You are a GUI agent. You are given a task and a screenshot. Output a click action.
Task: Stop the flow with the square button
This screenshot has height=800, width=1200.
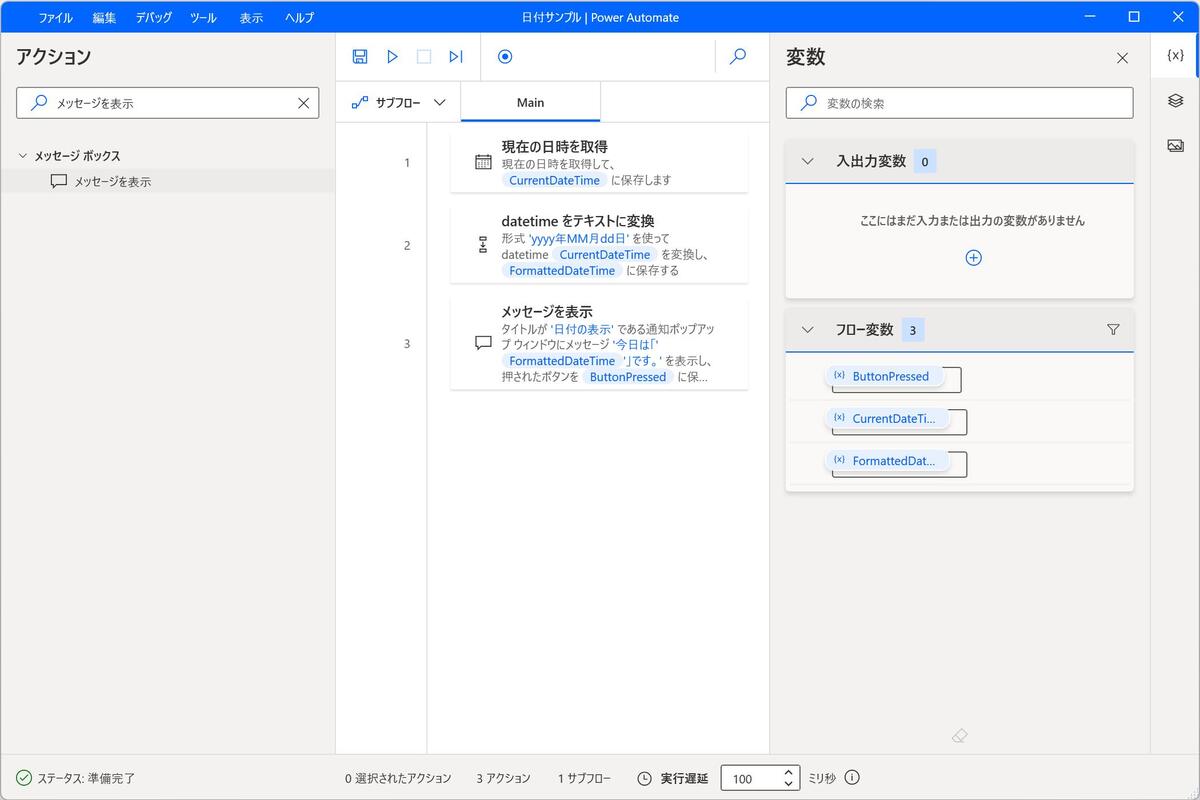coord(424,57)
